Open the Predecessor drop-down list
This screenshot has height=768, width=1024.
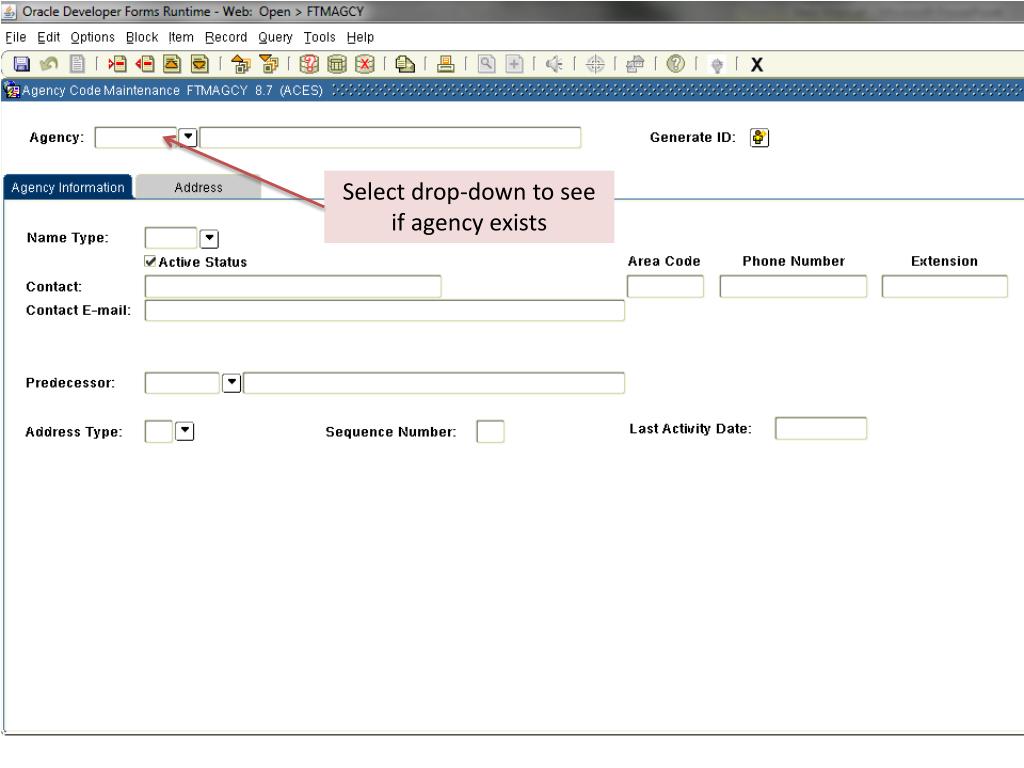coord(232,383)
